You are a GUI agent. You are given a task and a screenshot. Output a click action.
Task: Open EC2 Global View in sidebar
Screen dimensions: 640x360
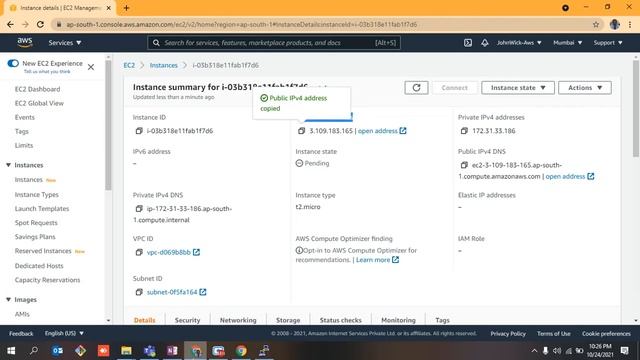pyautogui.click(x=39, y=103)
